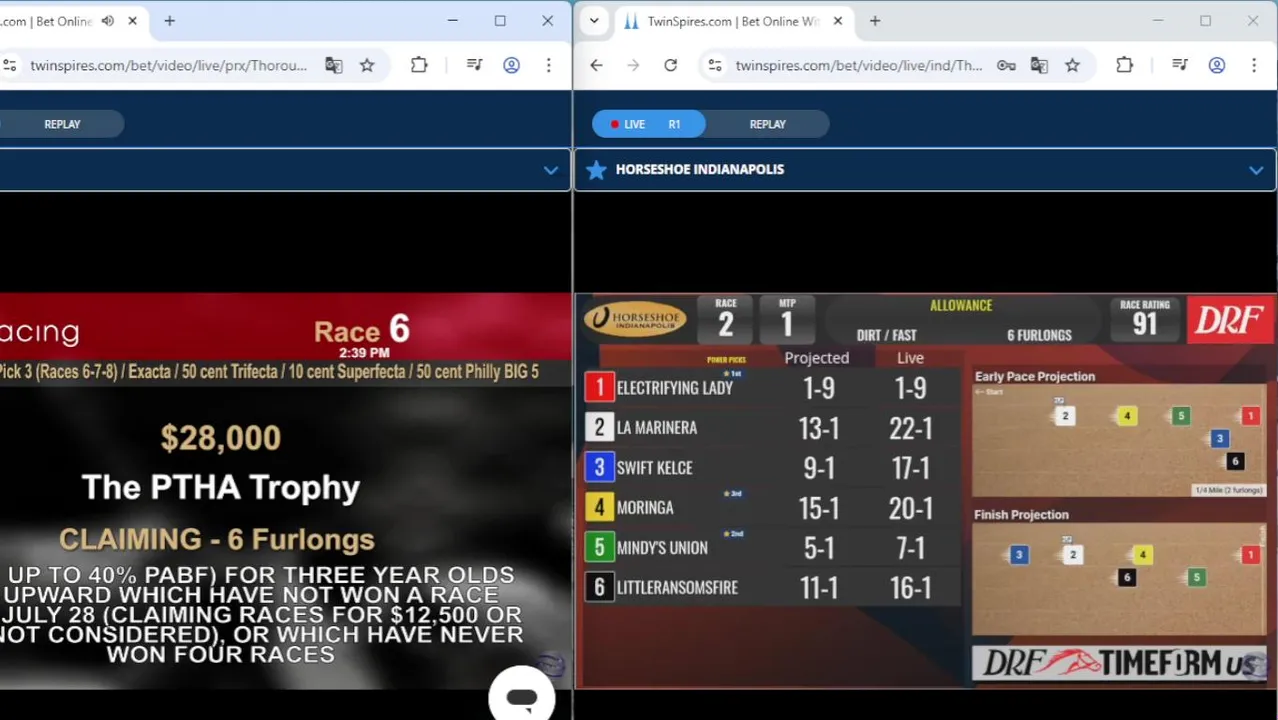
Task: Click The PTHA Trophy title
Action: click(x=221, y=488)
